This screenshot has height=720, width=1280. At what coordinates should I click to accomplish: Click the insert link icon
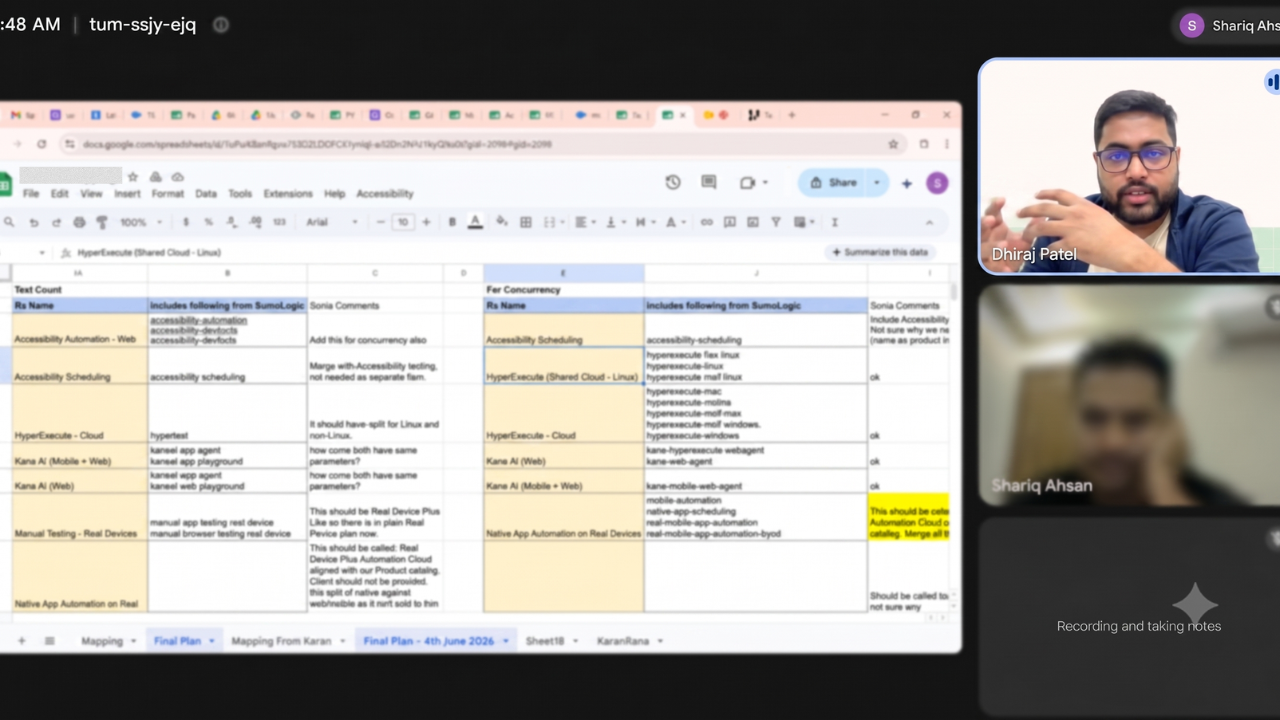coord(707,222)
